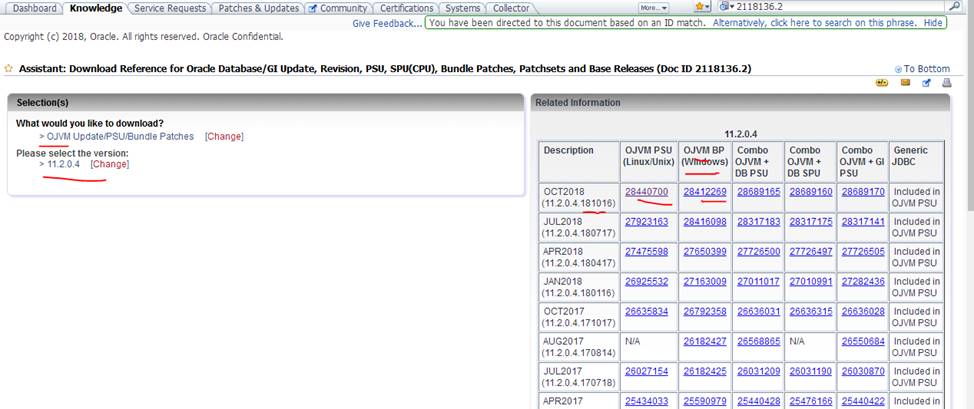The height and width of the screenshot is (409, 974).
Task: Click the yellow rate document icon
Action: [x=881, y=83]
